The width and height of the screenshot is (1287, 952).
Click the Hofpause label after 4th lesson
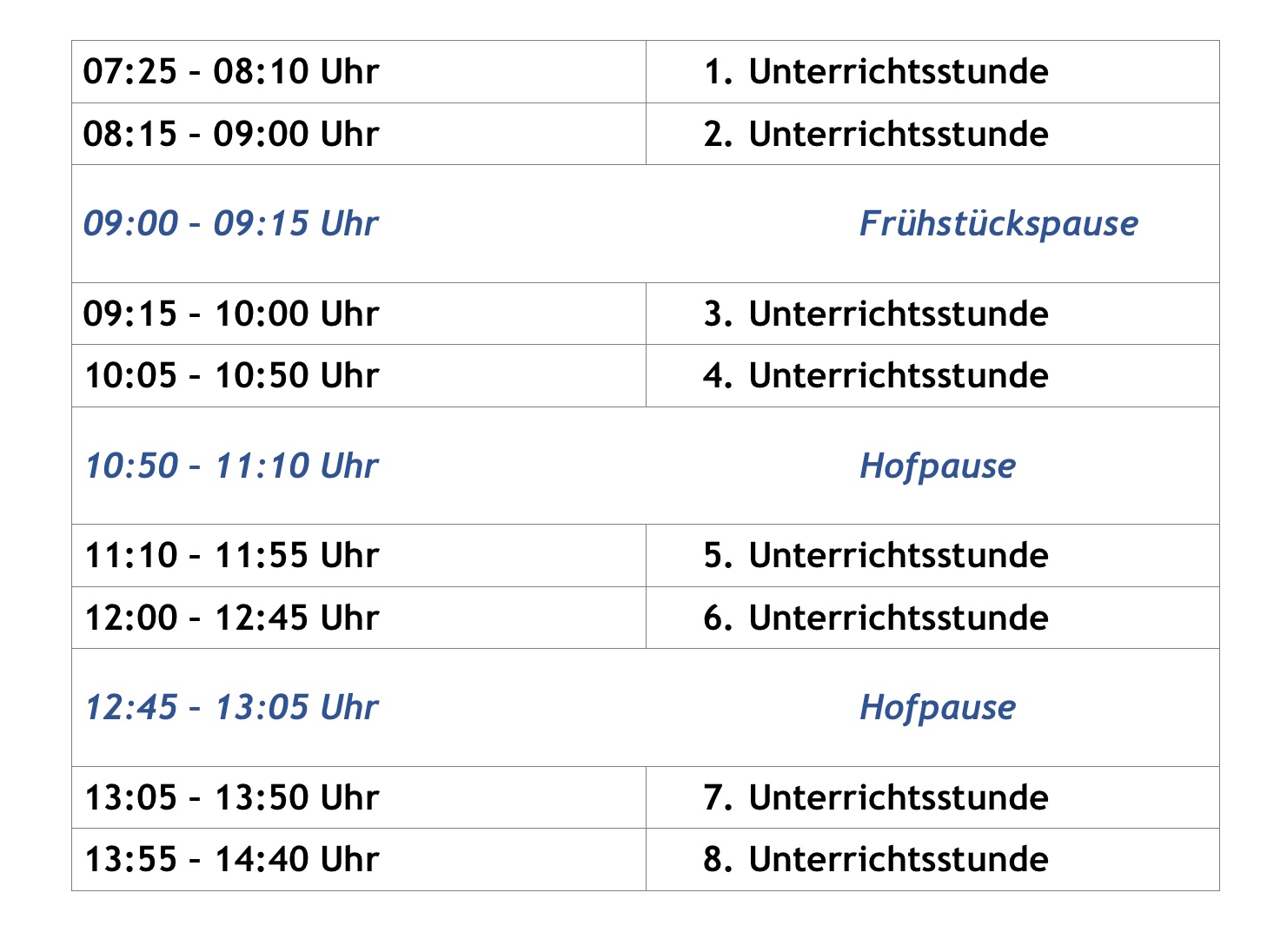[x=938, y=466]
